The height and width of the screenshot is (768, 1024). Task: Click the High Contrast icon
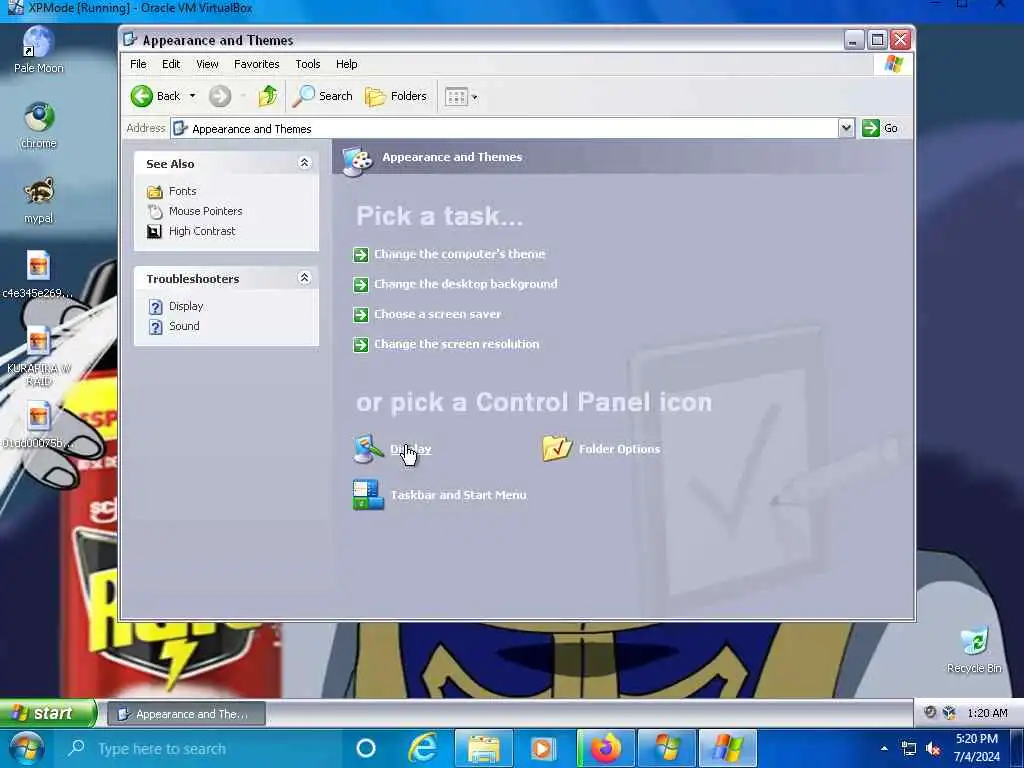coord(154,231)
